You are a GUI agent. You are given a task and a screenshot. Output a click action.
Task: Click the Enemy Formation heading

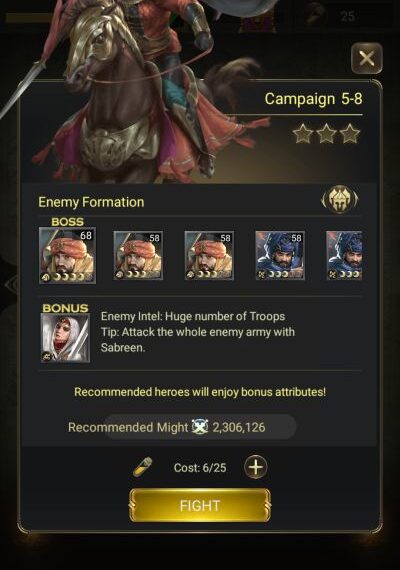[91, 202]
